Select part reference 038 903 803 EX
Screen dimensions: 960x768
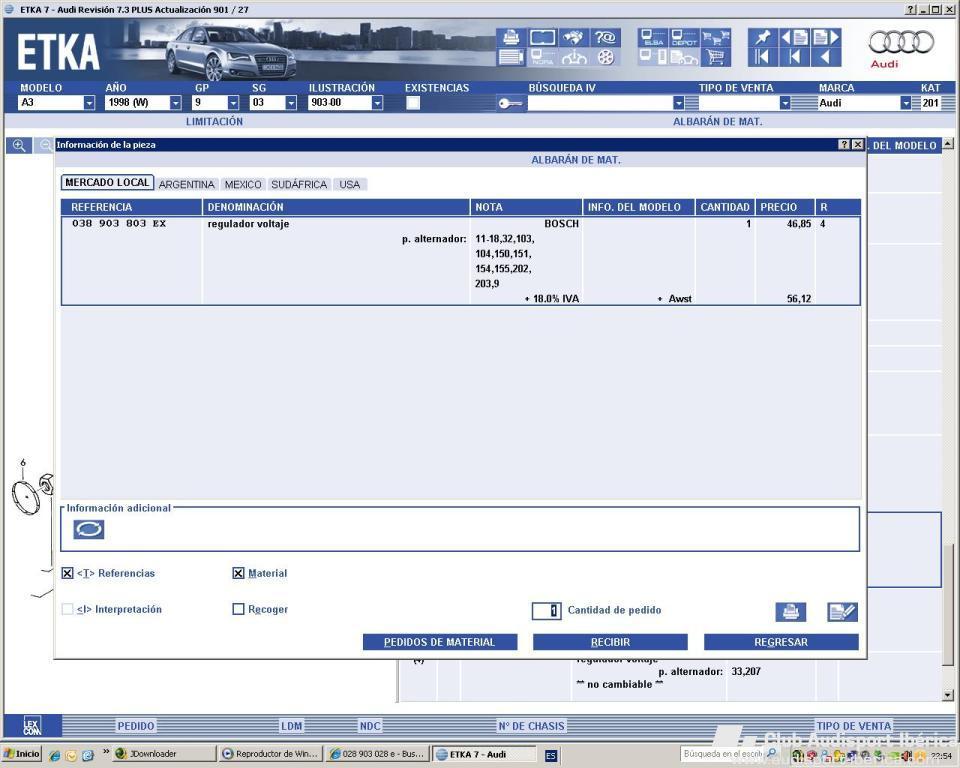[119, 224]
